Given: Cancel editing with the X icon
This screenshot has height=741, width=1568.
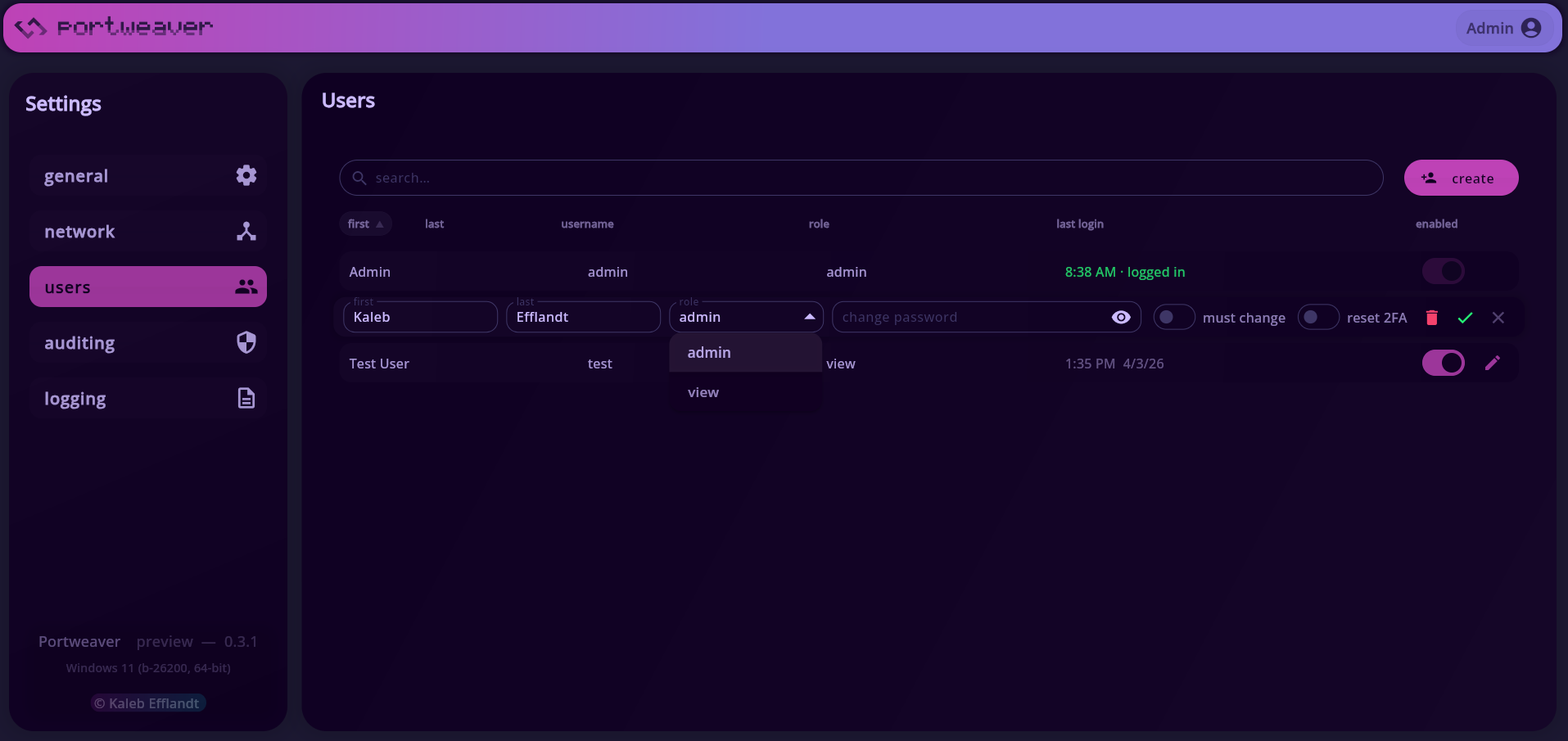Looking at the screenshot, I should tap(1498, 318).
